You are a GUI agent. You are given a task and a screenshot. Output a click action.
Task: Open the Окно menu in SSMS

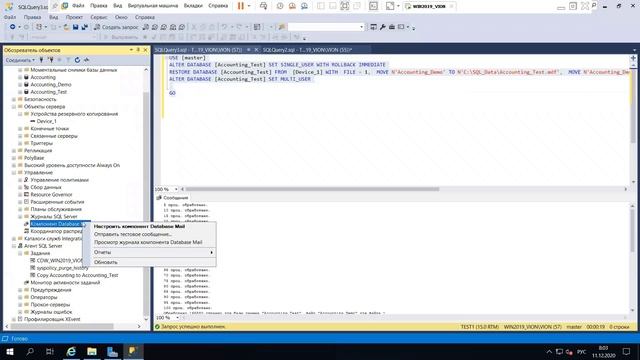(121, 17)
